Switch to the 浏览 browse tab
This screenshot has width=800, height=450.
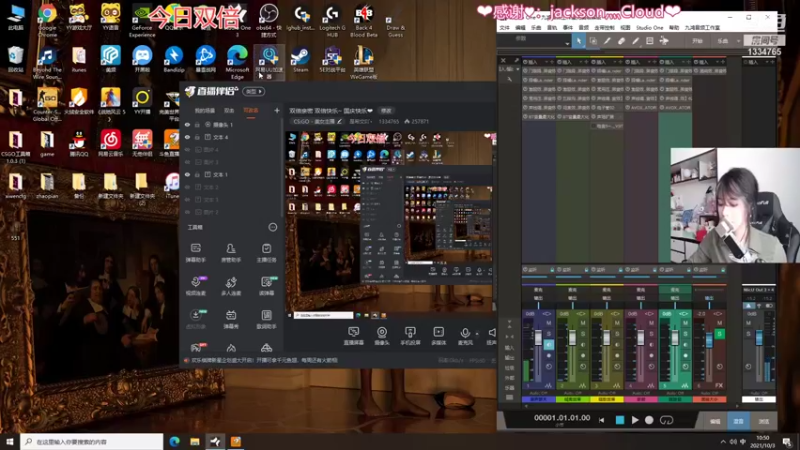coord(763,421)
